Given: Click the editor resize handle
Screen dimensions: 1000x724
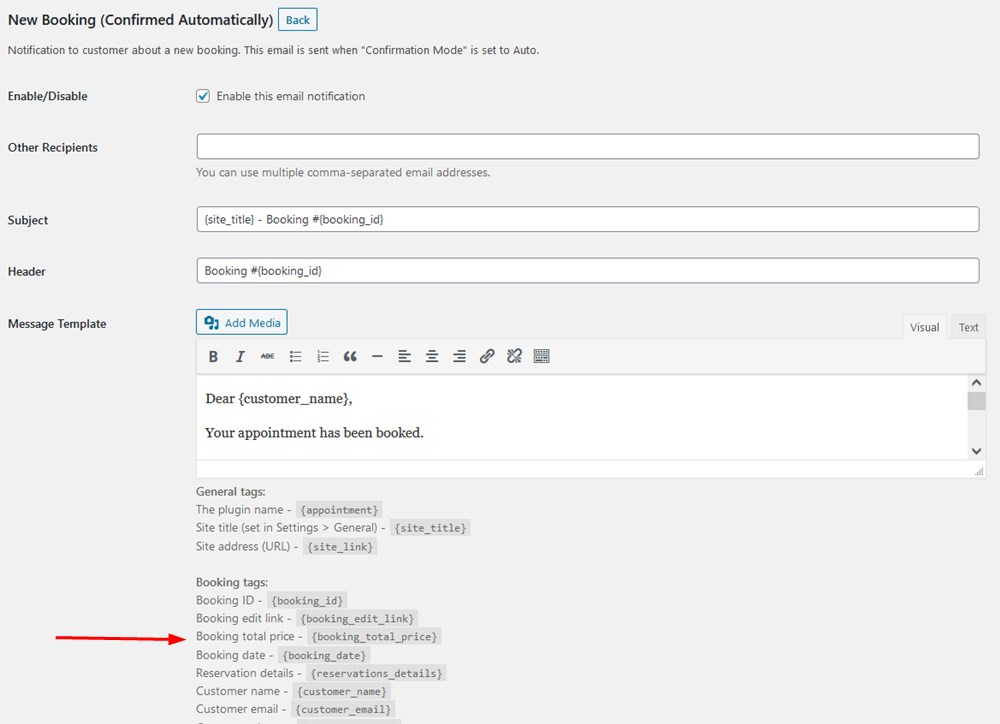Looking at the screenshot, I should click(x=979, y=471).
